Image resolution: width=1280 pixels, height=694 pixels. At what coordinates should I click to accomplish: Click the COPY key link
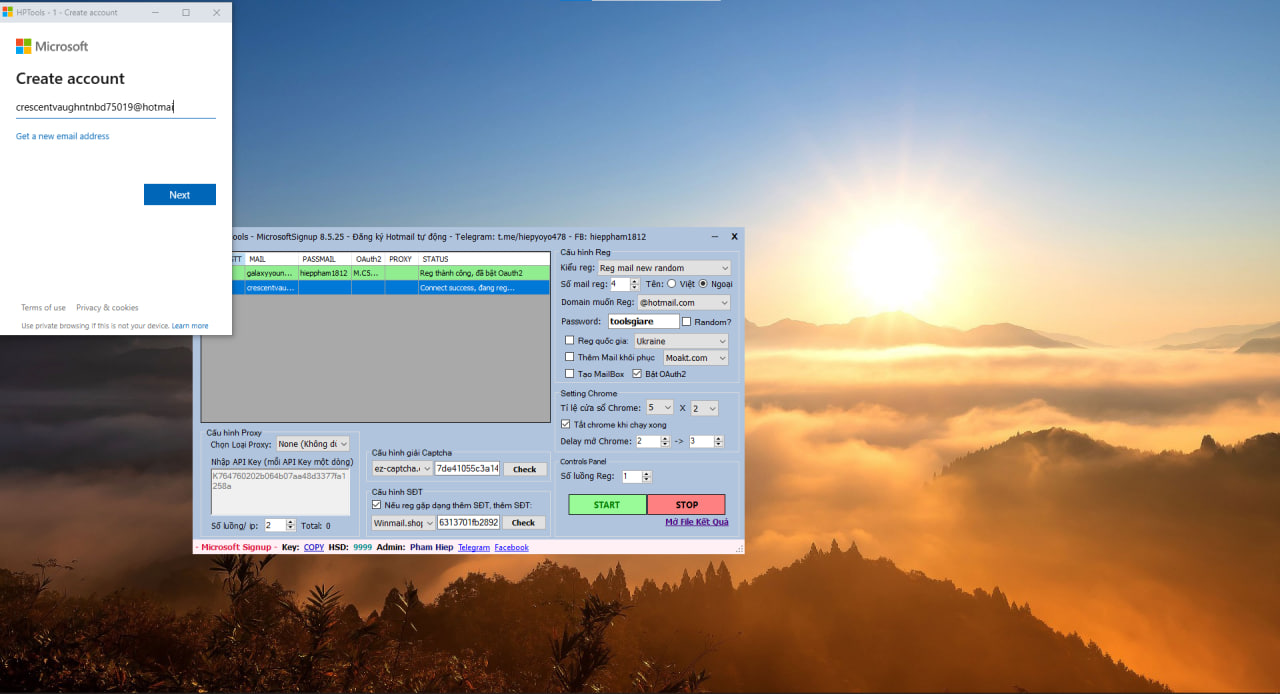point(314,547)
